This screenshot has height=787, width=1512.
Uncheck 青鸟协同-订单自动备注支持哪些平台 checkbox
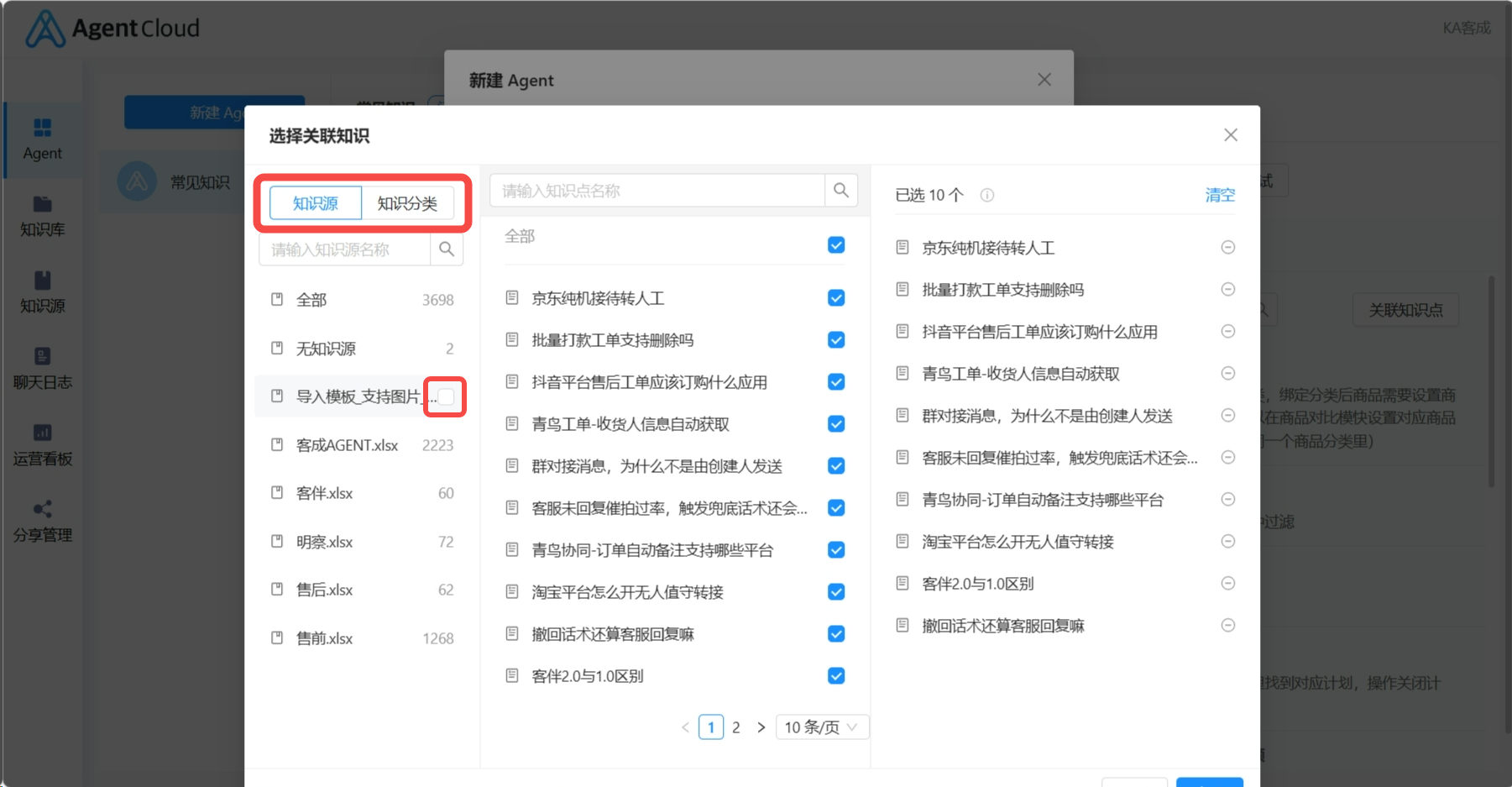pos(836,550)
